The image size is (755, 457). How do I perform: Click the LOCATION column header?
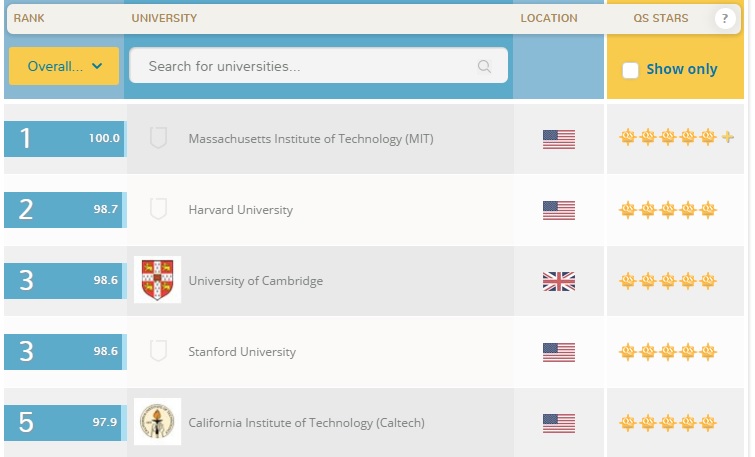(x=549, y=18)
